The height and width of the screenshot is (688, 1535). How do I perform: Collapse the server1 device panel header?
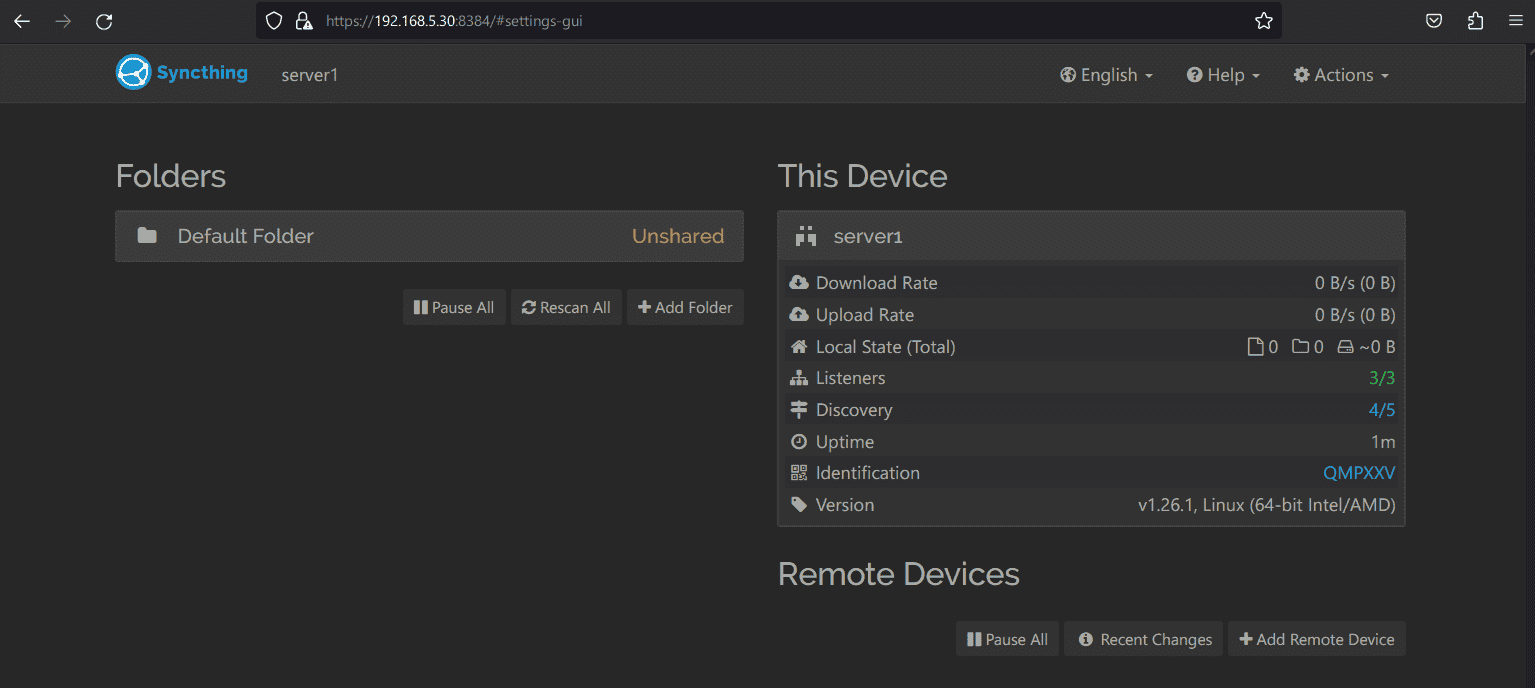[x=1091, y=237]
